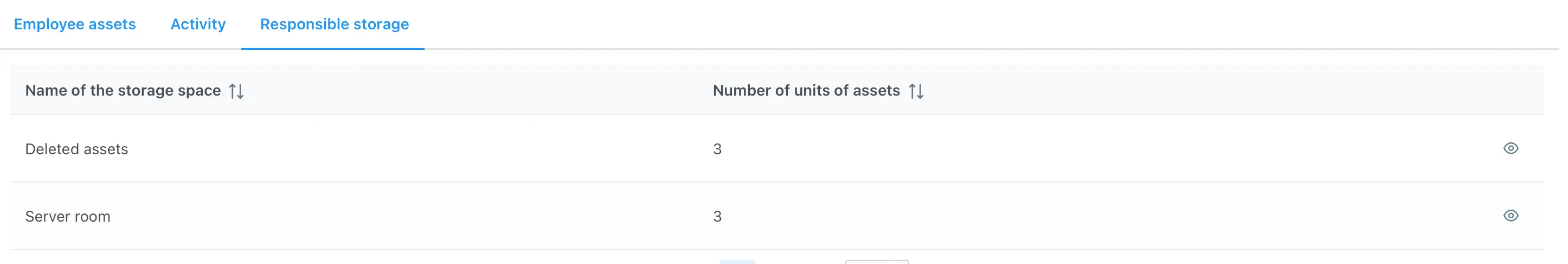Click the 'Server room' storage name
This screenshot has height=264, width=1568.
pos(68,216)
